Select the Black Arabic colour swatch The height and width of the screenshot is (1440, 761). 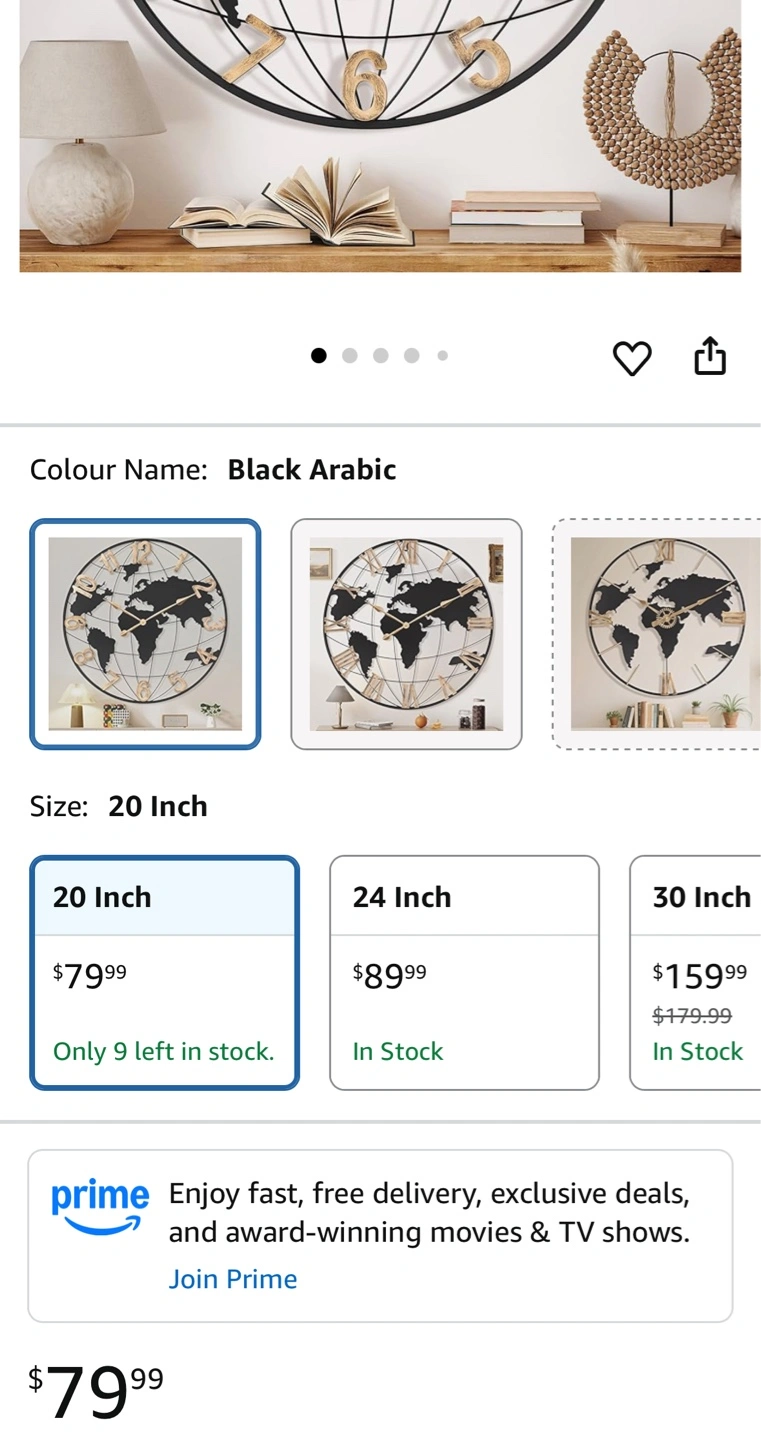146,634
